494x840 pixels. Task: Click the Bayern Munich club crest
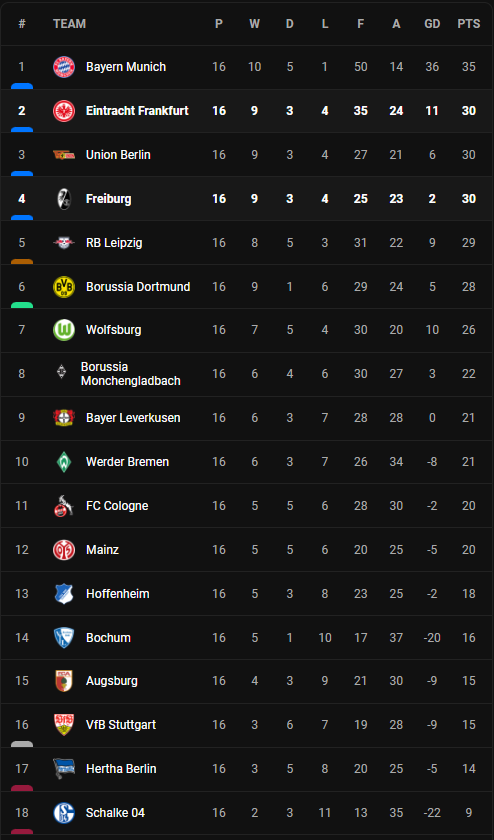[x=64, y=67]
